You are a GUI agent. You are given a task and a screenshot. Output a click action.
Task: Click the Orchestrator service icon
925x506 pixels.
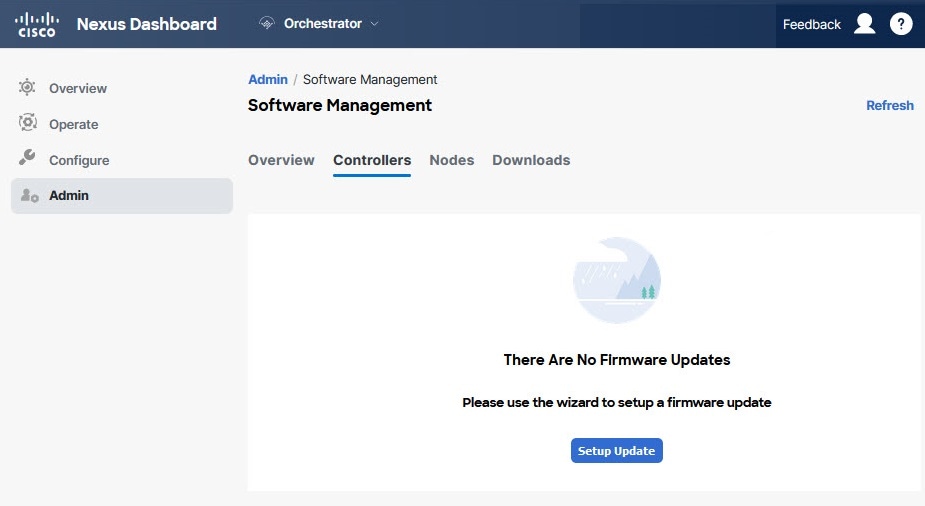coord(267,23)
